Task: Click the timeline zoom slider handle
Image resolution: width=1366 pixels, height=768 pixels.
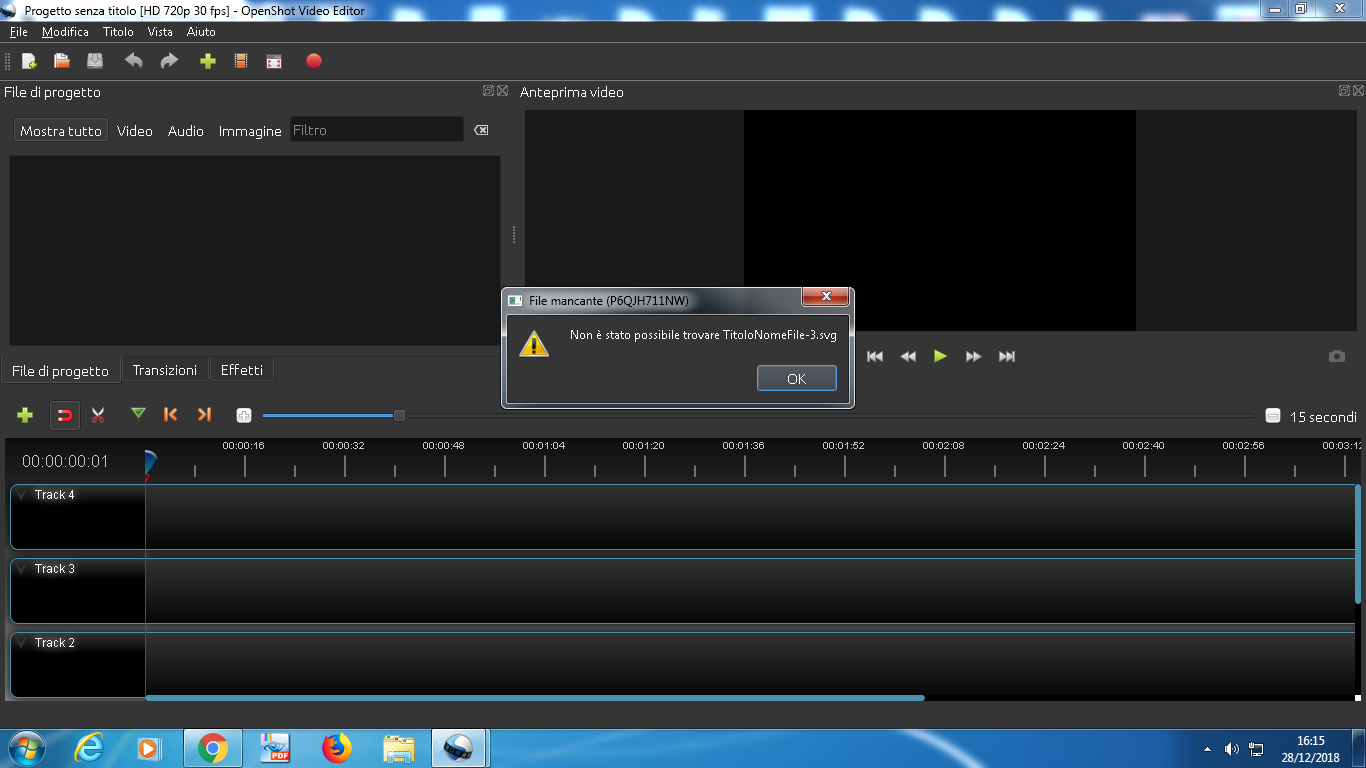Action: (399, 415)
